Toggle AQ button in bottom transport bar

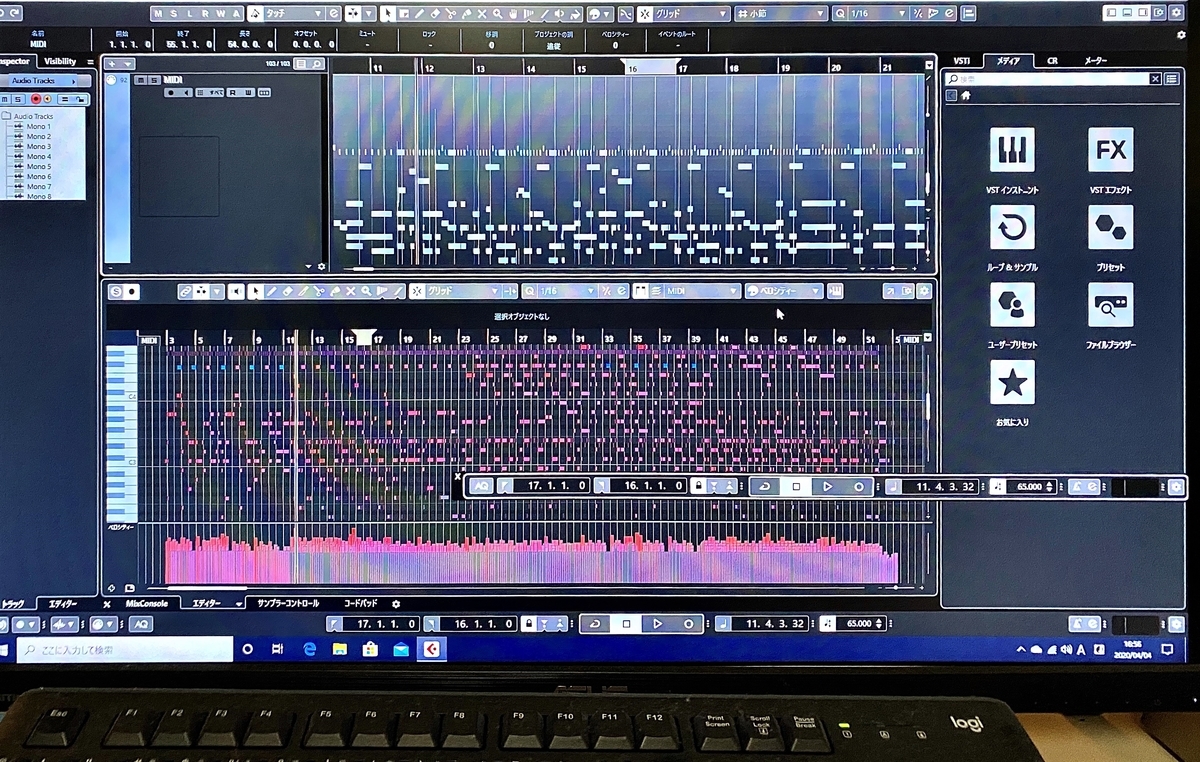coord(141,624)
